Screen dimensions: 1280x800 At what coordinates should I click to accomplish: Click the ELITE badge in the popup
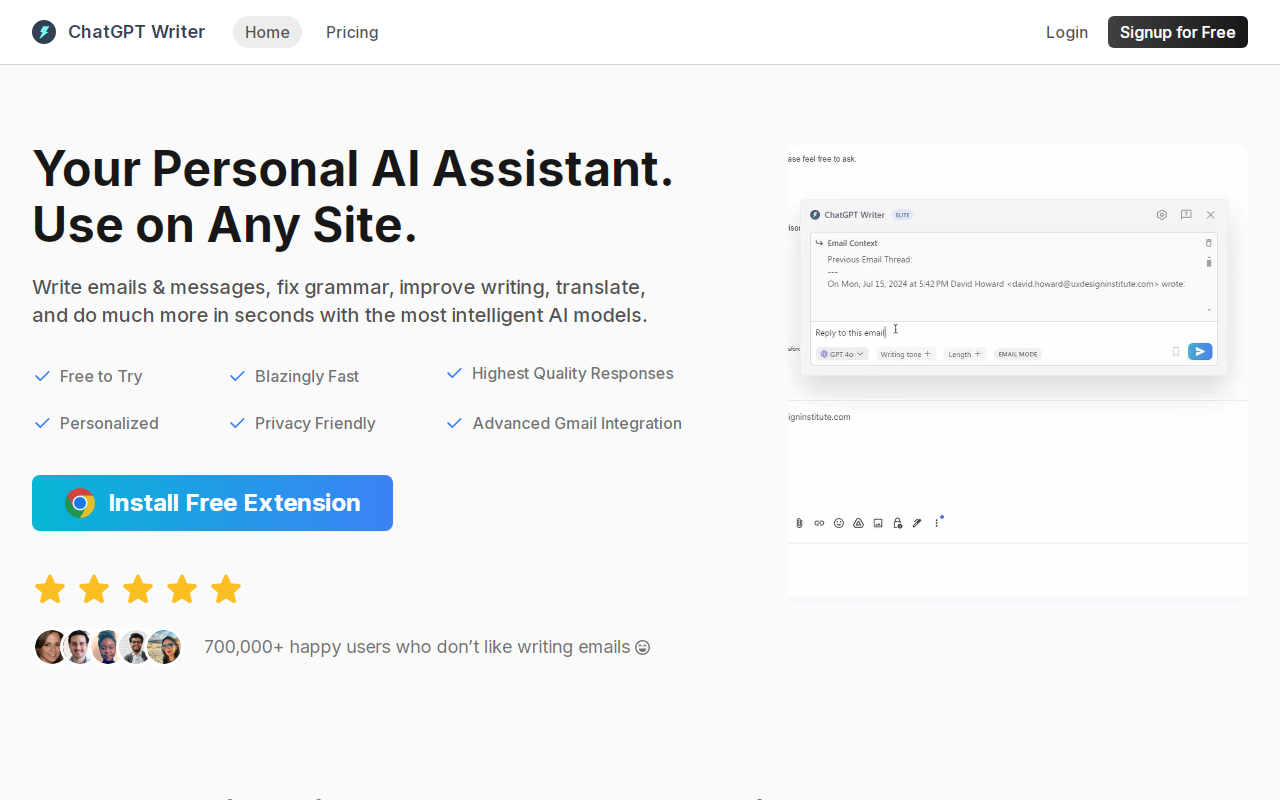903,215
